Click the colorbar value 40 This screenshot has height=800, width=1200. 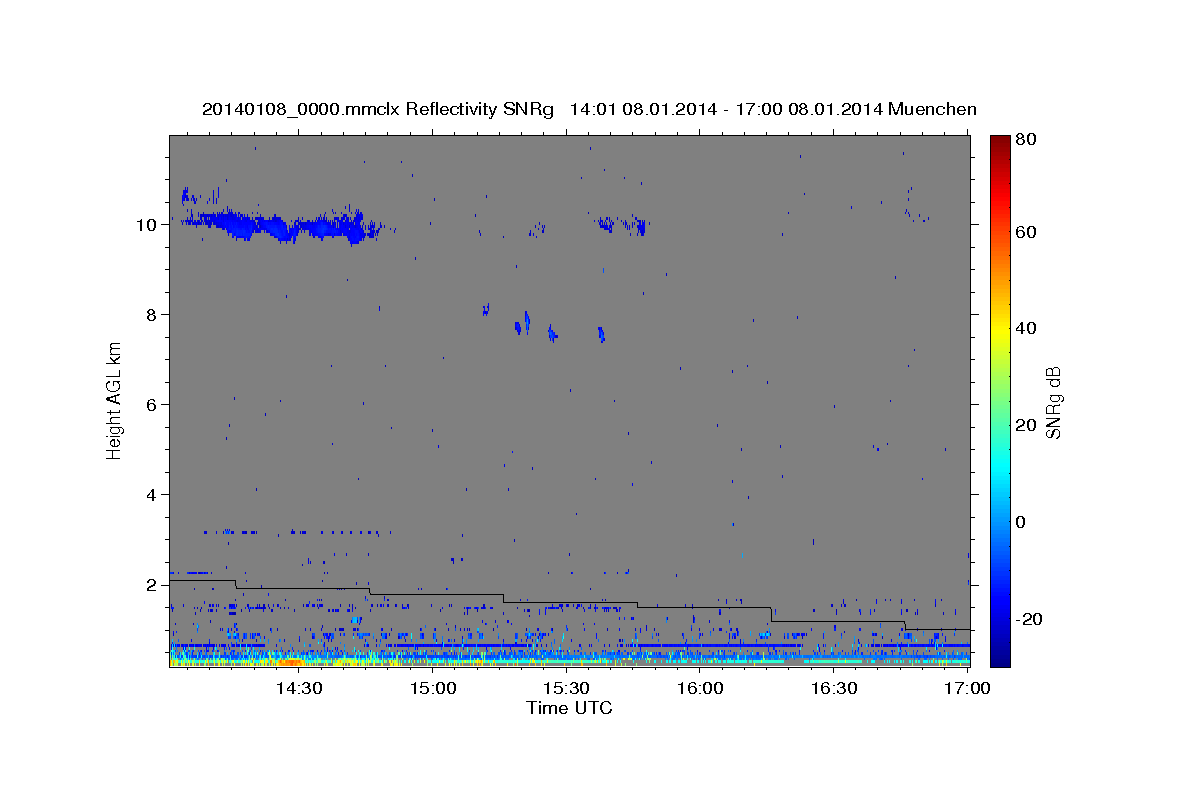[x=1028, y=328]
